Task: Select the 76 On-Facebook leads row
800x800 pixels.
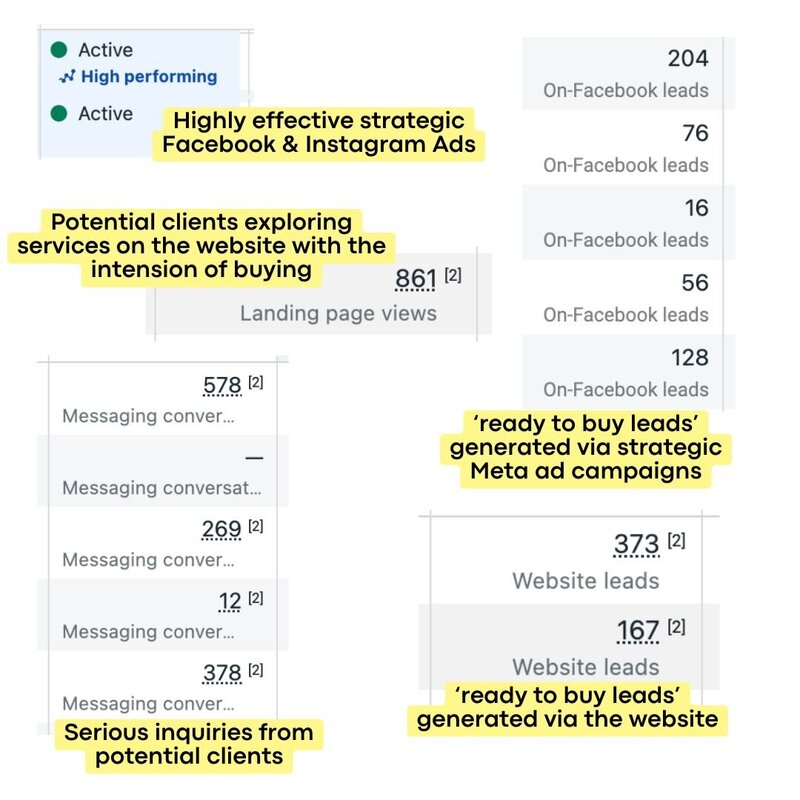Action: 628,147
